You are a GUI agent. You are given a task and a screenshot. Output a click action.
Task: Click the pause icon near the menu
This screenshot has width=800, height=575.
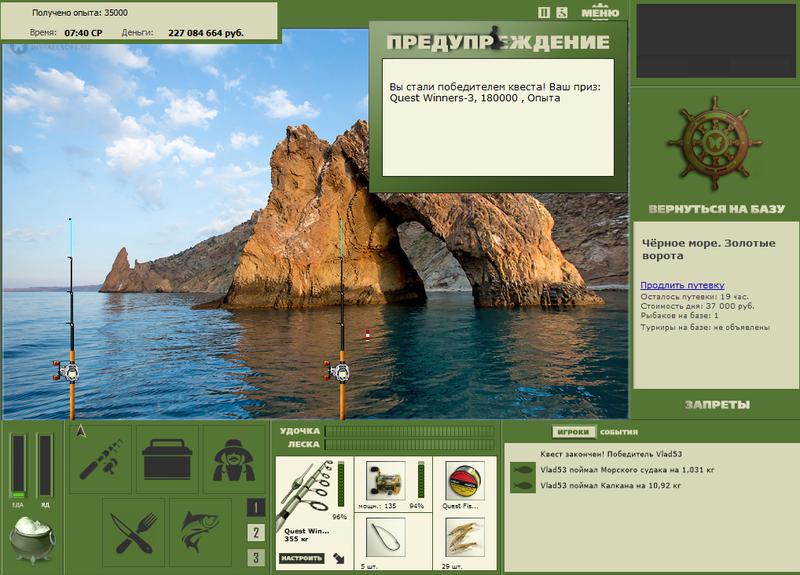pos(544,13)
